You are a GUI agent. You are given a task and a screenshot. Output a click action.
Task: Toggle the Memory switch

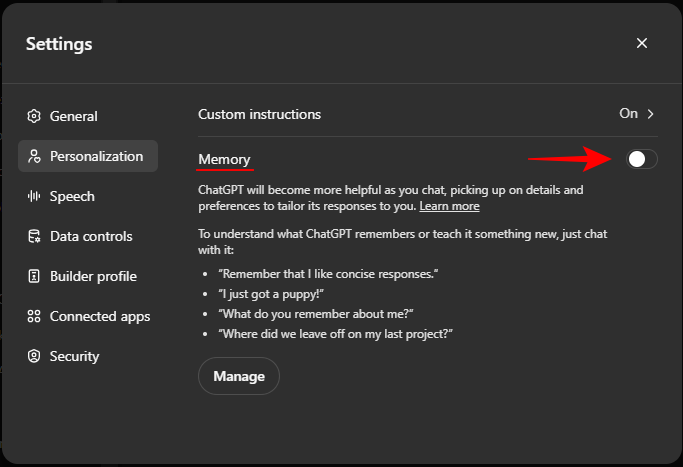point(641,159)
